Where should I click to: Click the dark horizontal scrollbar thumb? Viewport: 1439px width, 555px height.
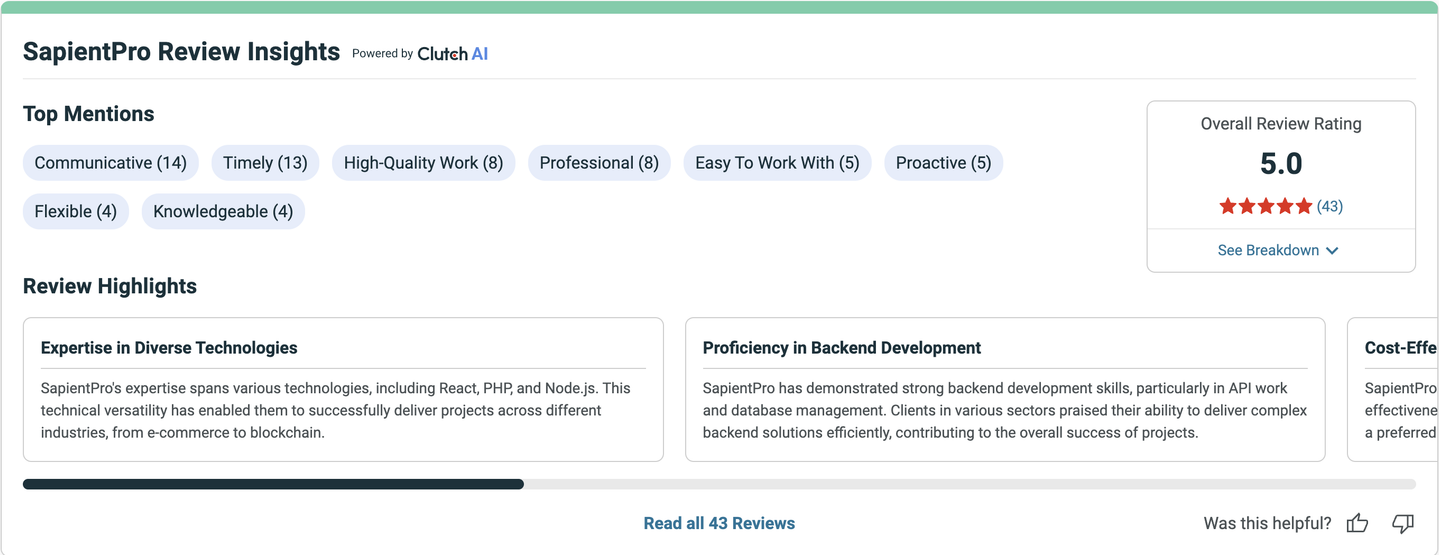[x=273, y=484]
